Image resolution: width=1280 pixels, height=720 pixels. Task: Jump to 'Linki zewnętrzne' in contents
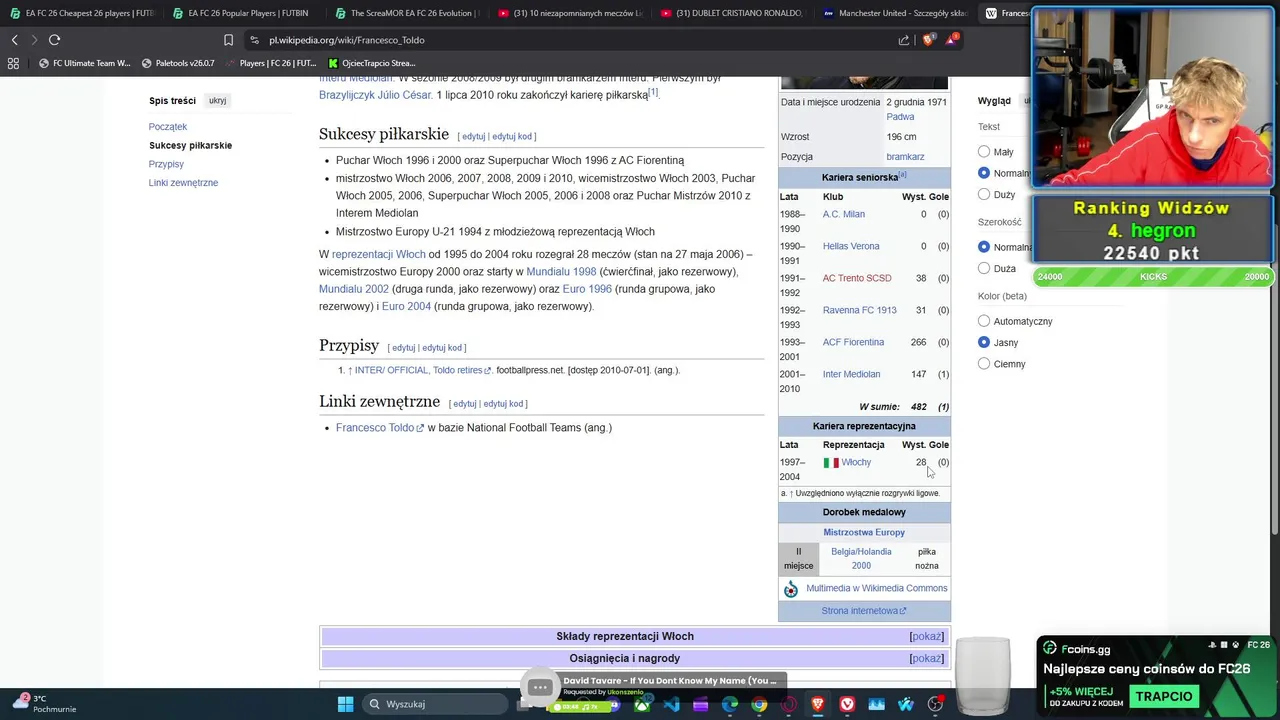click(183, 183)
